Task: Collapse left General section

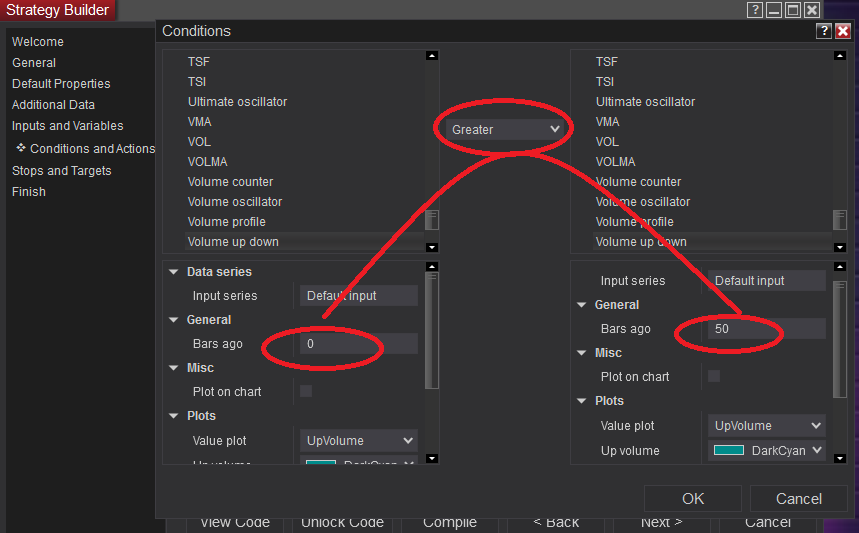Action: [x=174, y=320]
